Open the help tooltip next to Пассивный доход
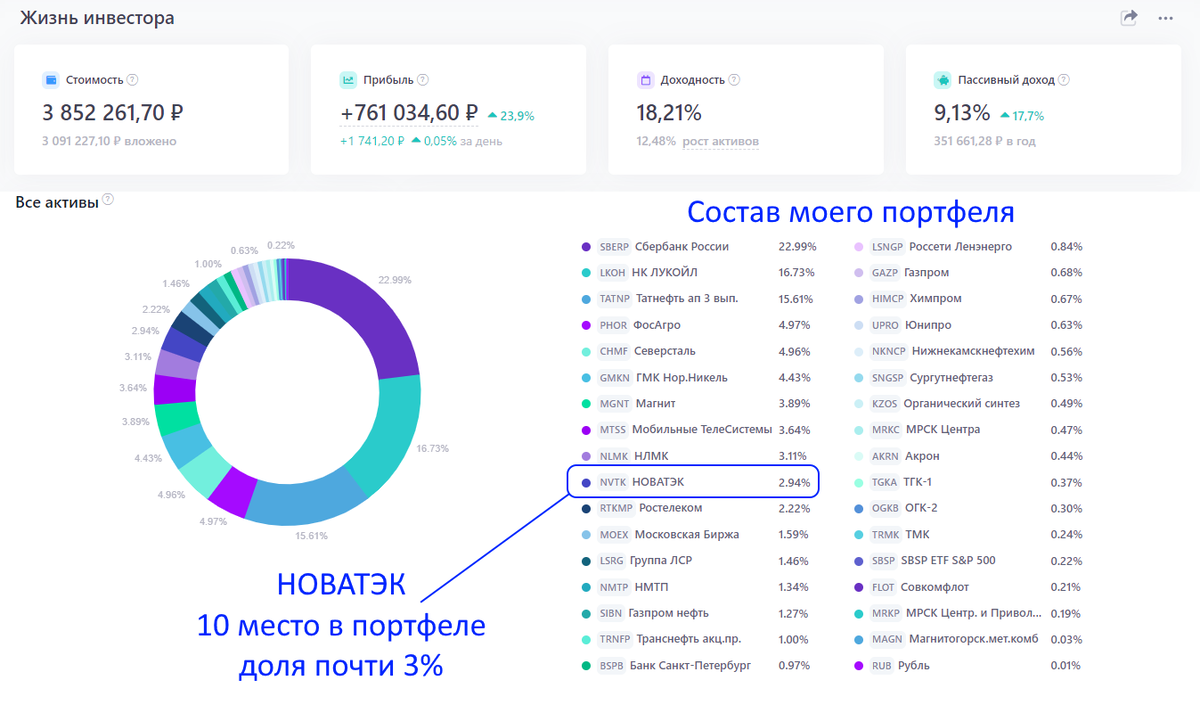Screen dimensions: 1200x713 1063,80
